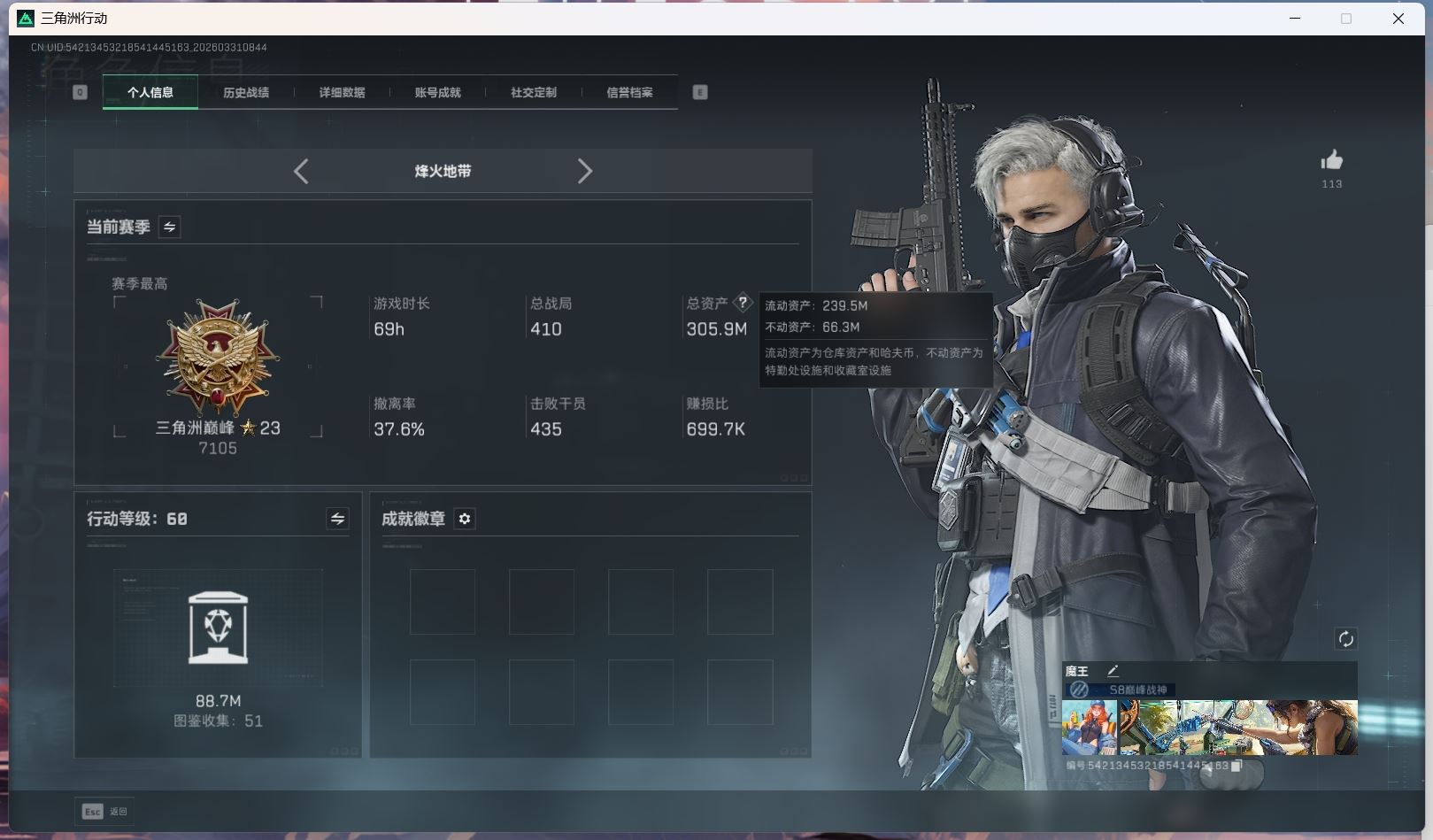The width and height of the screenshot is (1433, 840).
Task: Copy the player ID with the copy icon
Action: [x=1237, y=766]
